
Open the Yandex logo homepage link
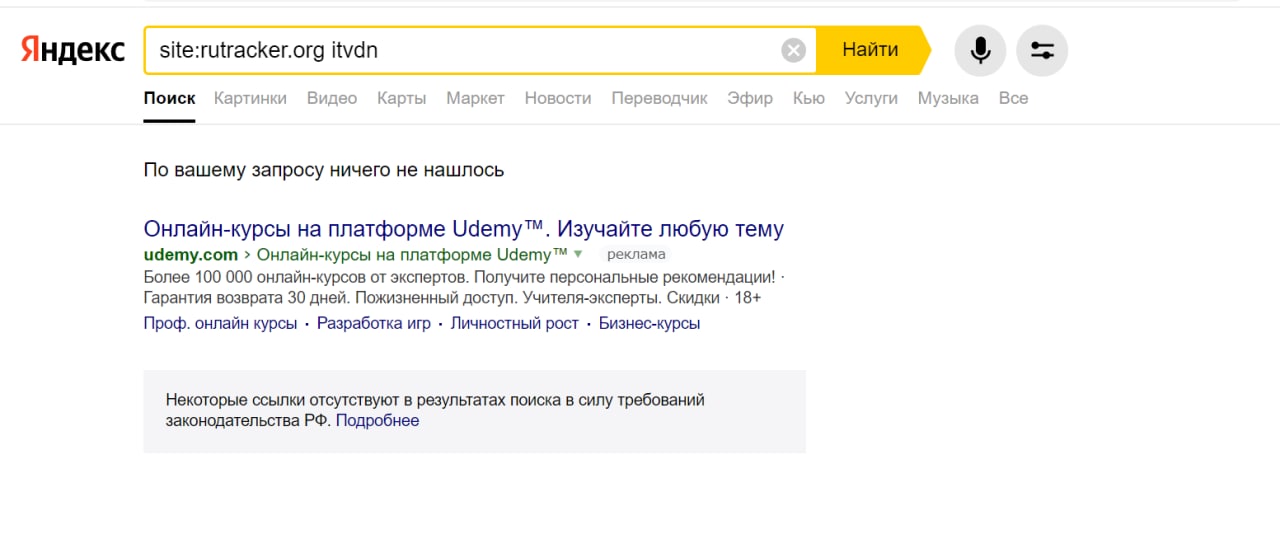tap(73, 50)
